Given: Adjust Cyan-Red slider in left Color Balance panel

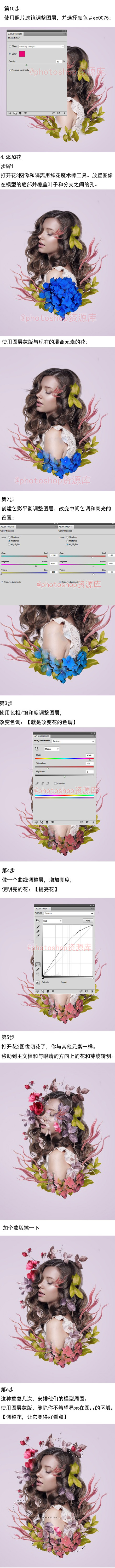Looking at the screenshot, I should click(x=24, y=556).
